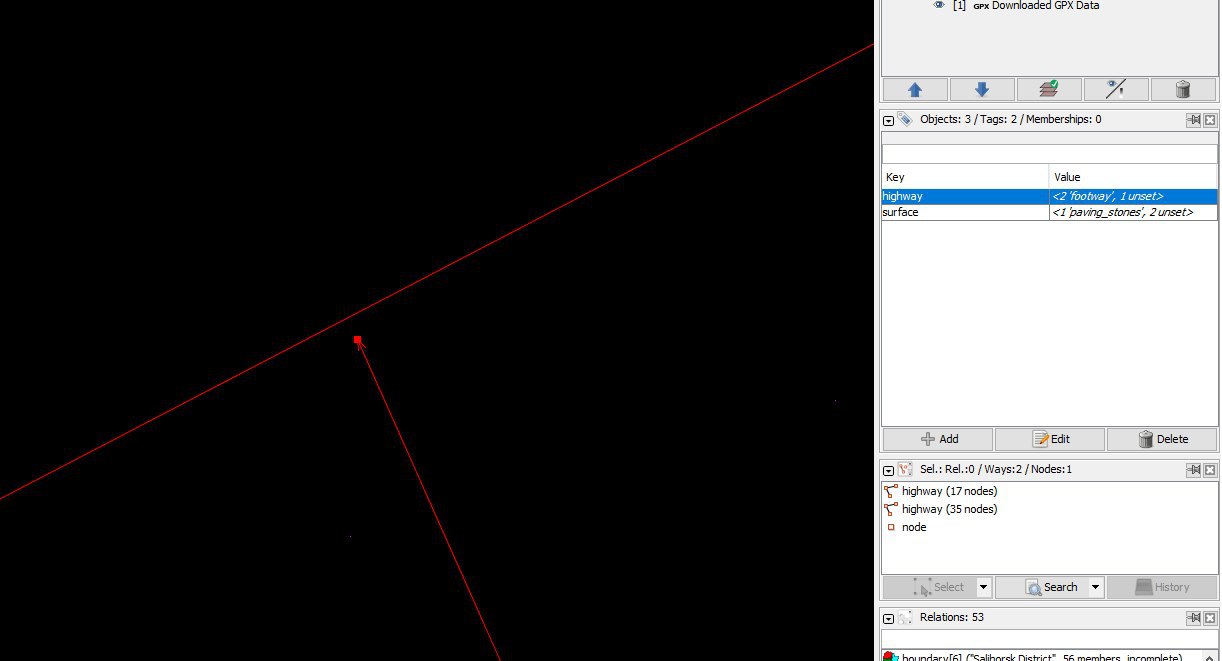The width and height of the screenshot is (1222, 661).
Task: Toggle visibility of Downloaded GPX Data layer
Action: (939, 5)
